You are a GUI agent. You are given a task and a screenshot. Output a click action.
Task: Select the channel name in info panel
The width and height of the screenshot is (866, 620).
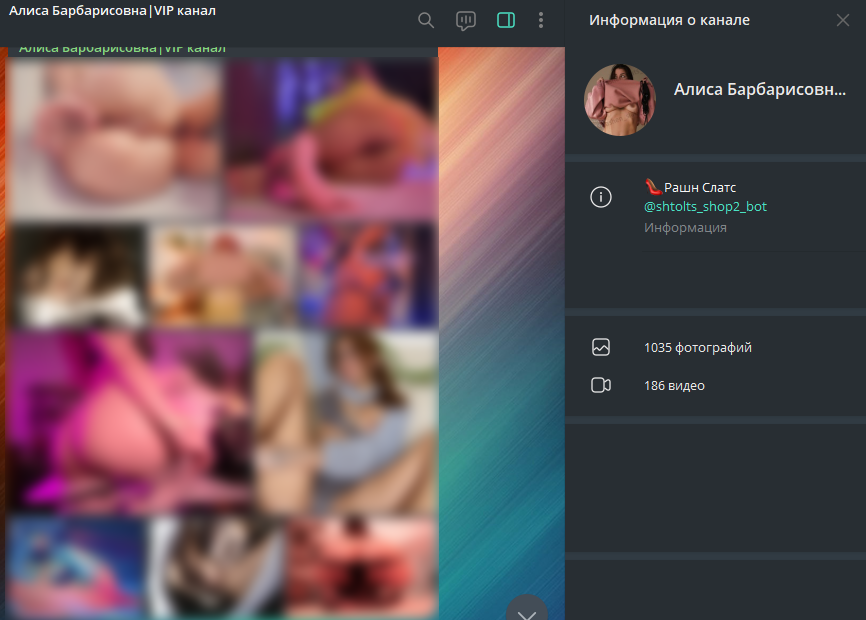pos(759,90)
